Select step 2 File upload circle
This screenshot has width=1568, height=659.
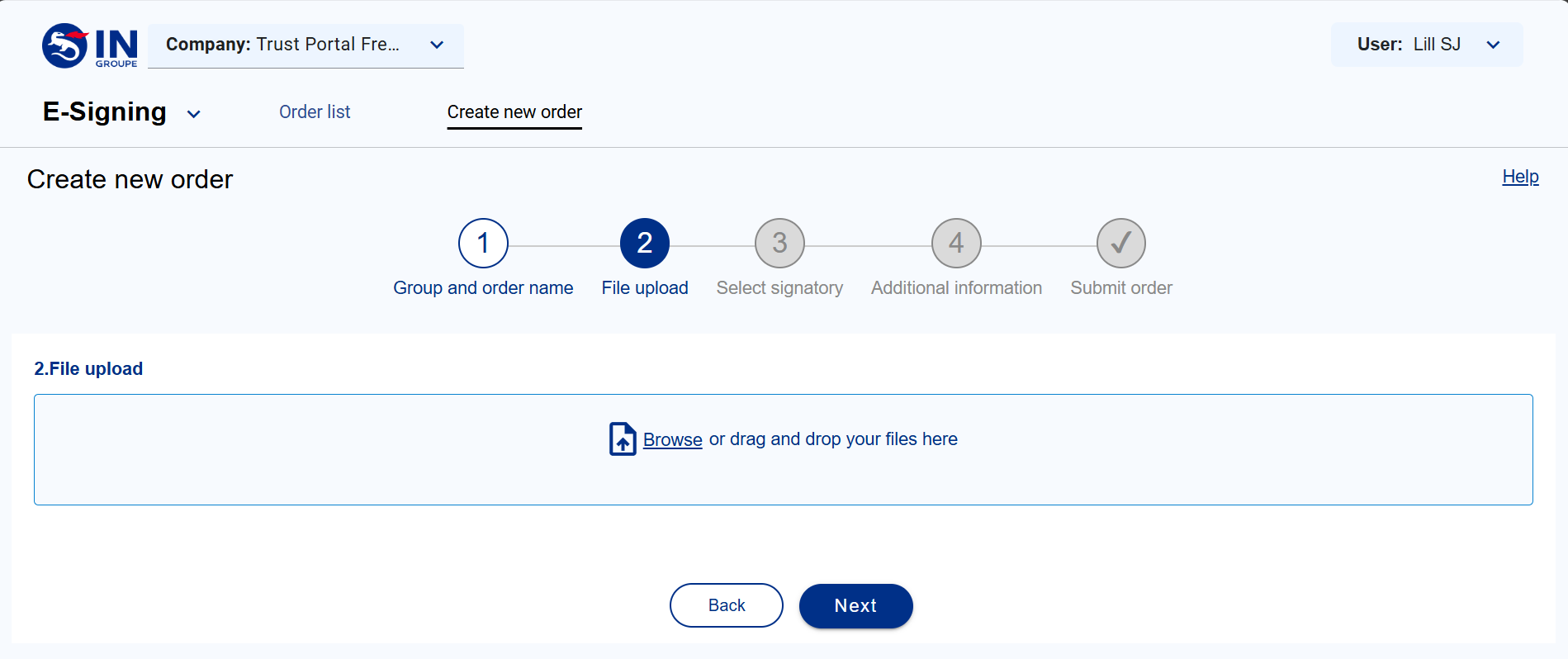point(645,244)
